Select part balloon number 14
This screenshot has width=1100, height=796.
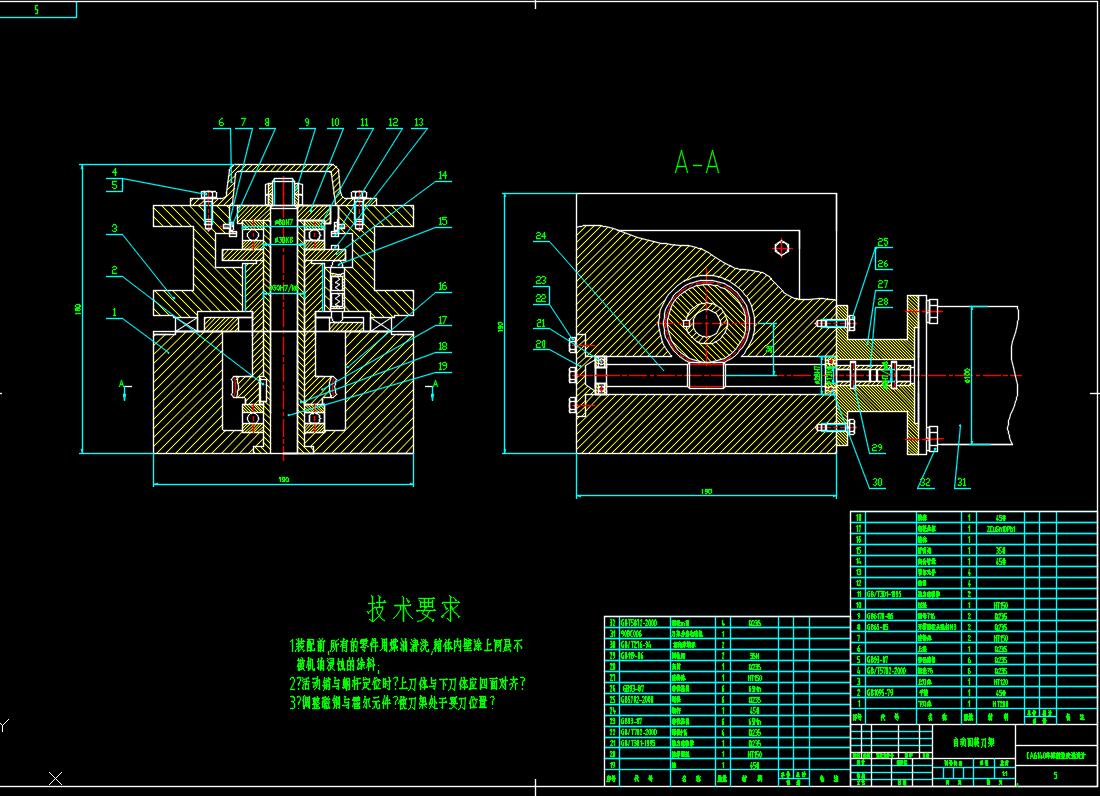[x=442, y=175]
